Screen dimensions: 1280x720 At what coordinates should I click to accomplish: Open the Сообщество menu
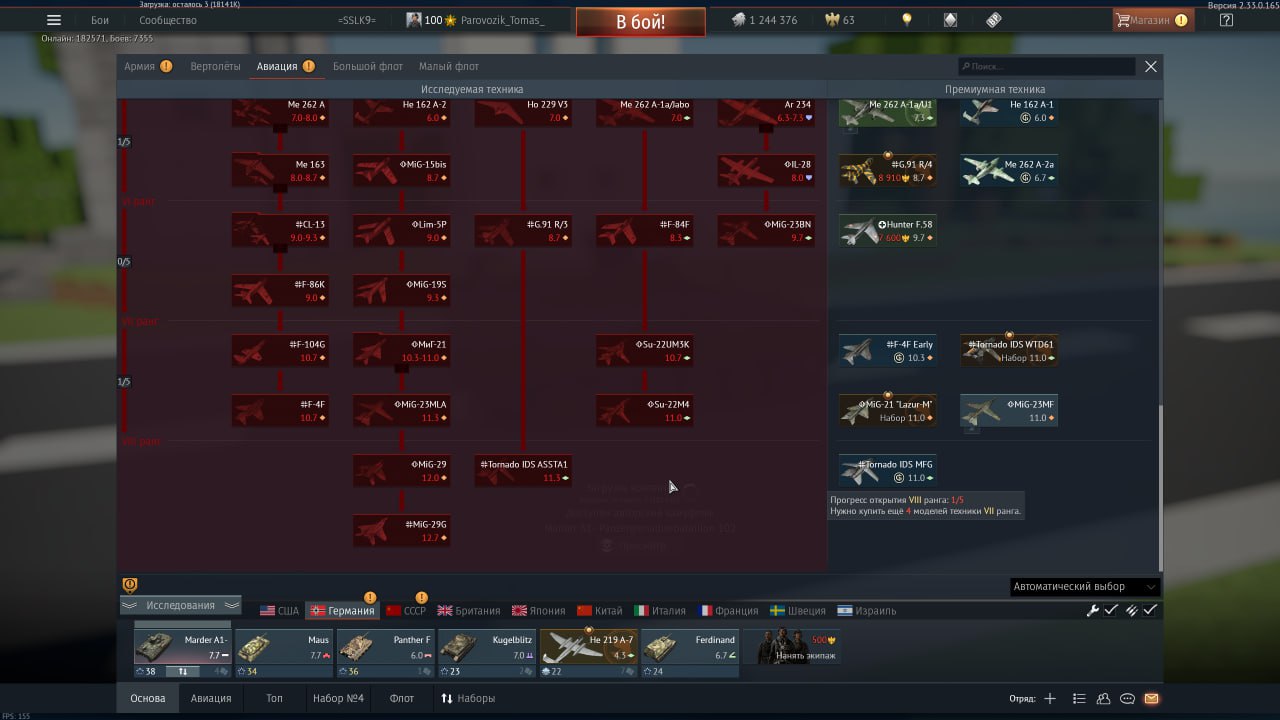pos(168,20)
